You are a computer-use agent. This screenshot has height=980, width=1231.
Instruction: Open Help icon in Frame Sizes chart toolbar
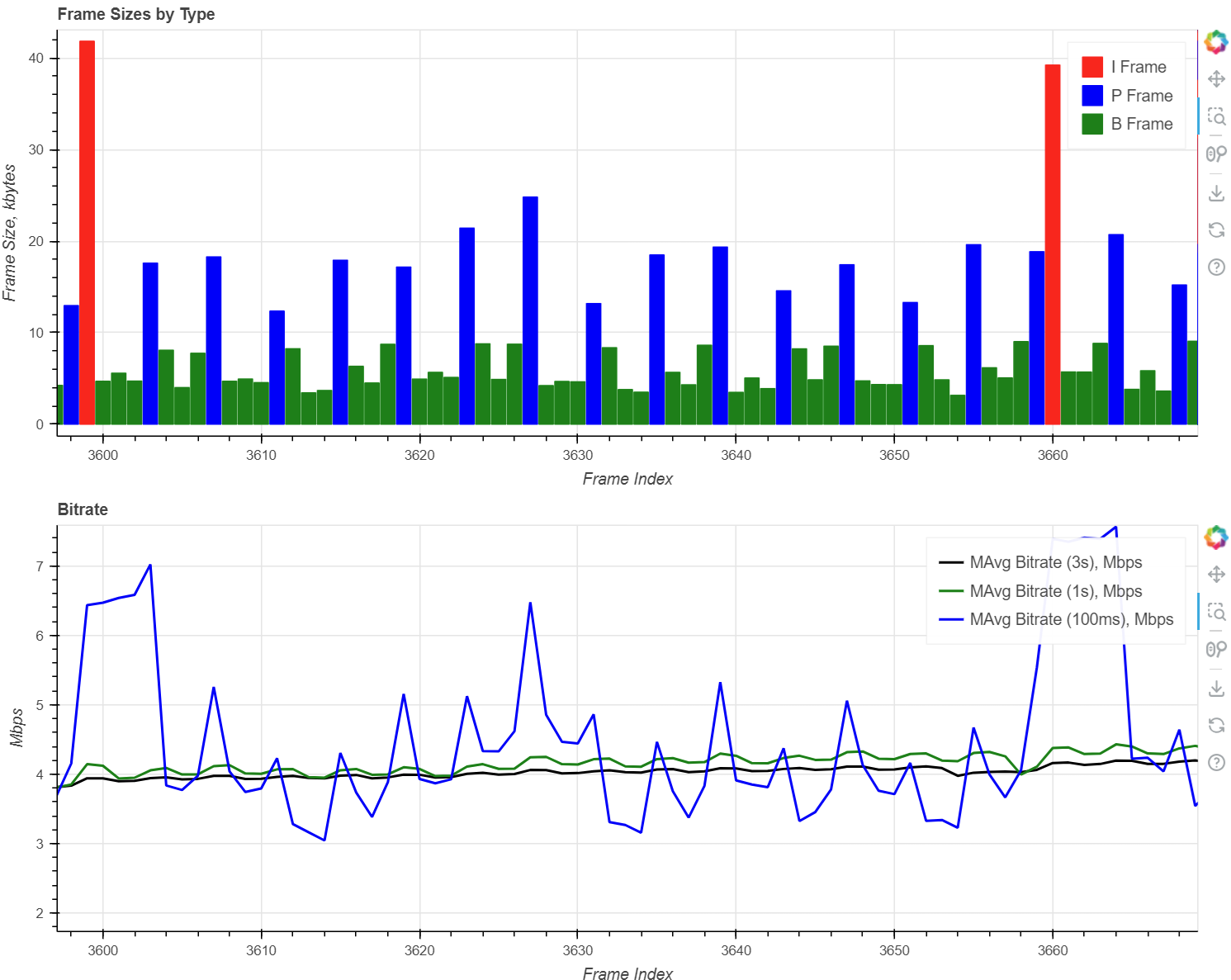click(1216, 267)
